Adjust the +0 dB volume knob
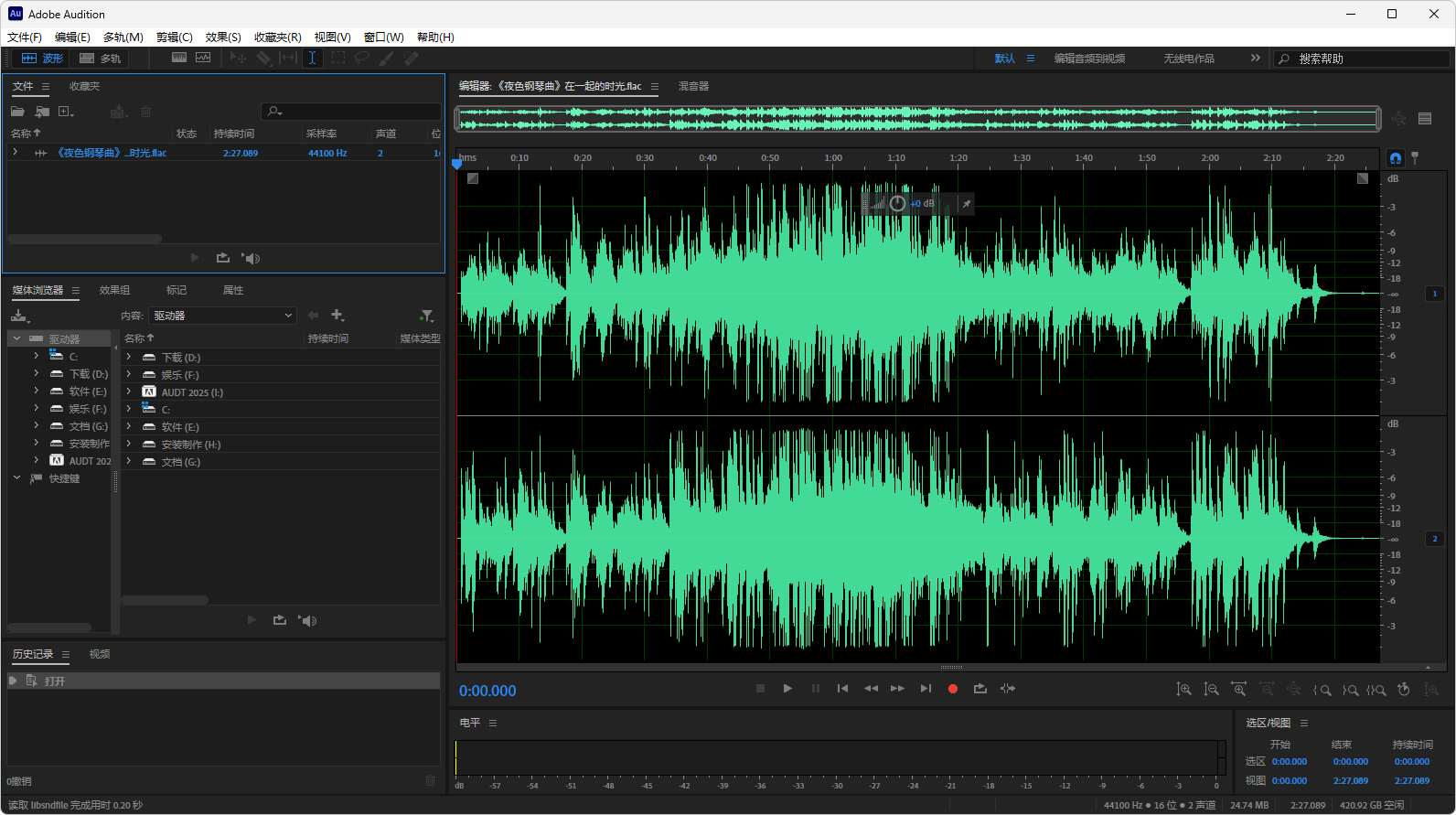 tap(897, 203)
